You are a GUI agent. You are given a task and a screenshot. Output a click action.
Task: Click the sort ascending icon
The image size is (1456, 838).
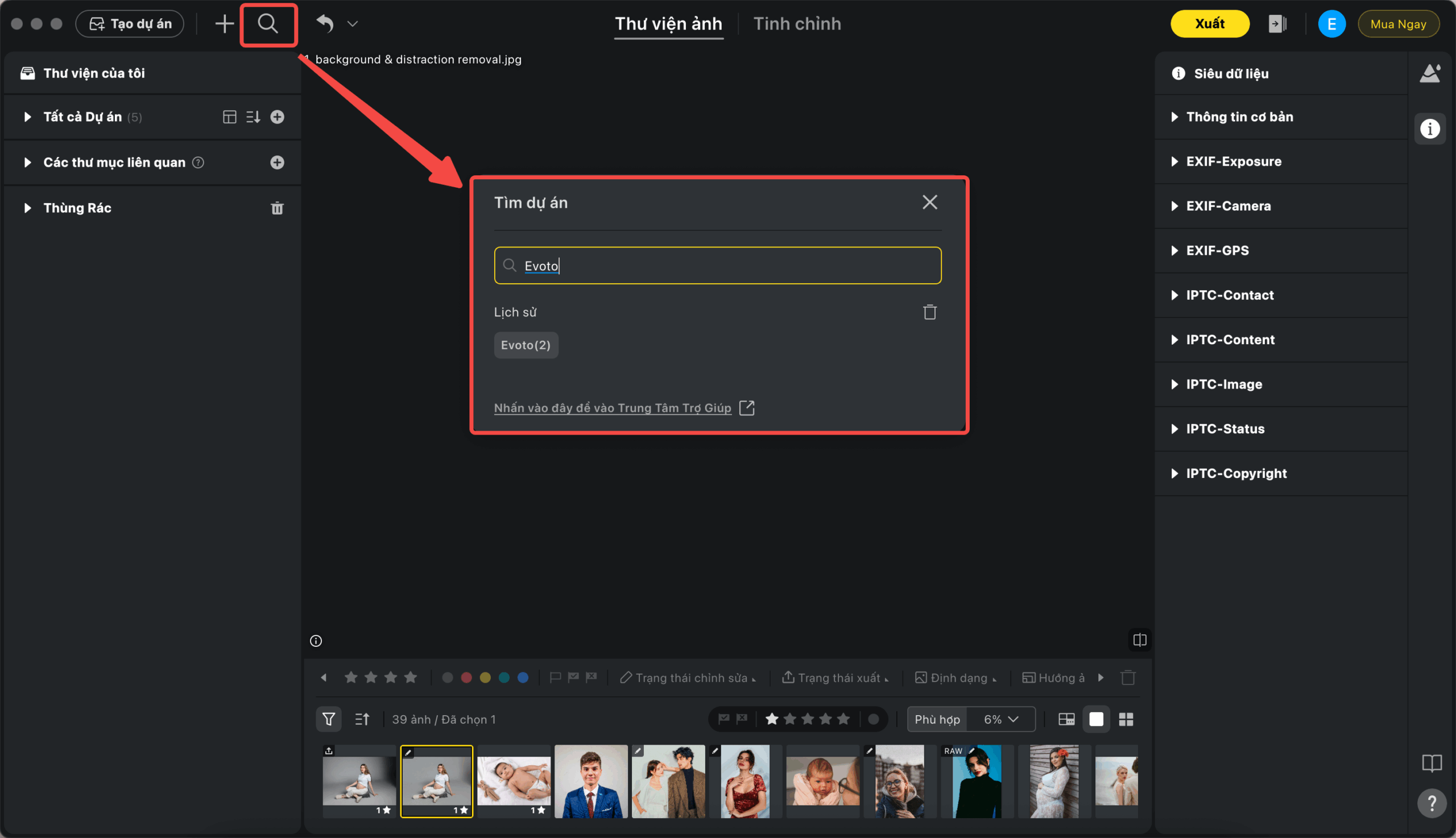[362, 719]
